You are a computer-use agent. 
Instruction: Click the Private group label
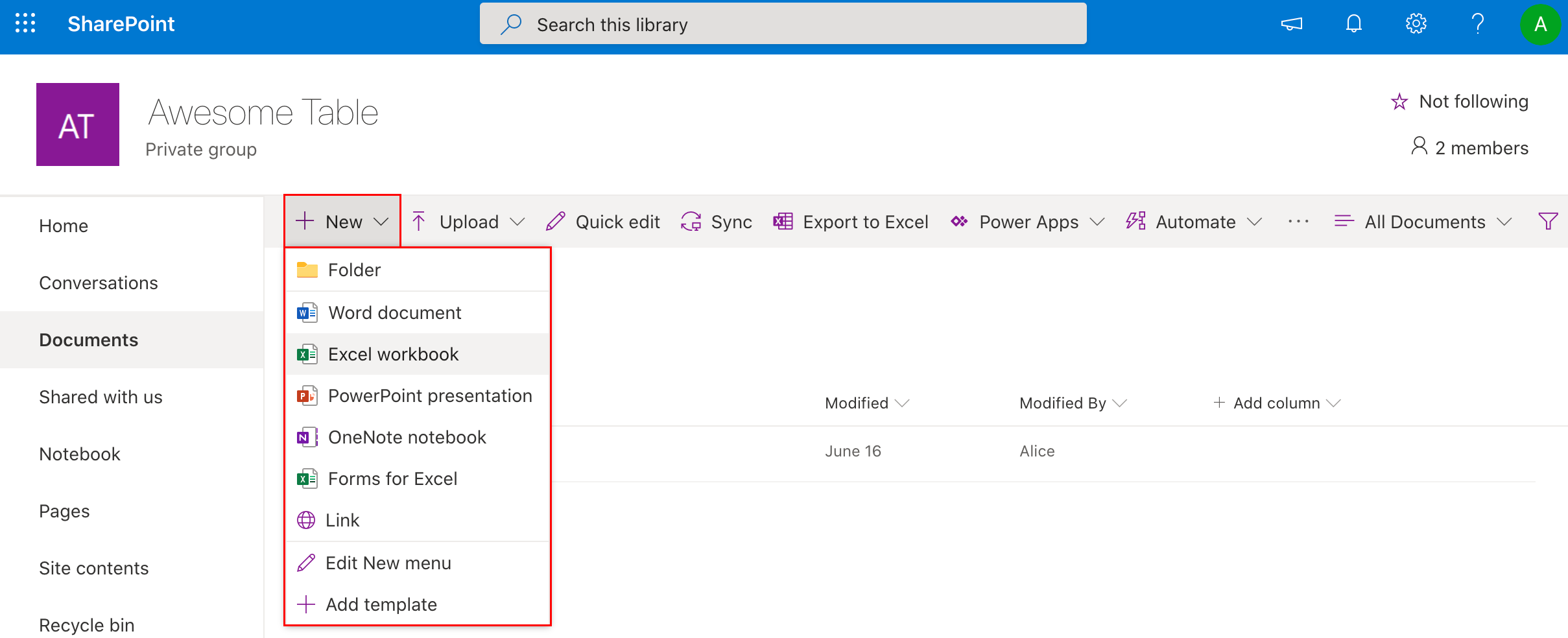(201, 150)
